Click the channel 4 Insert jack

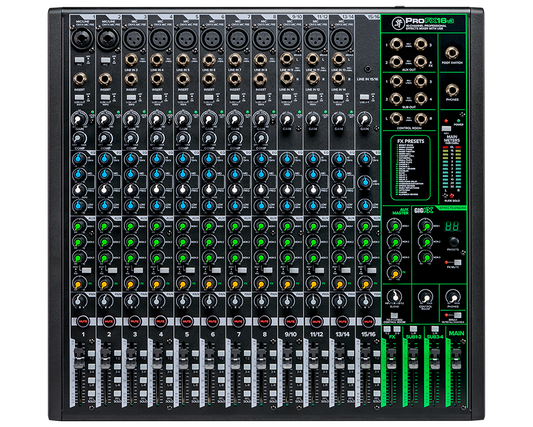157,80
